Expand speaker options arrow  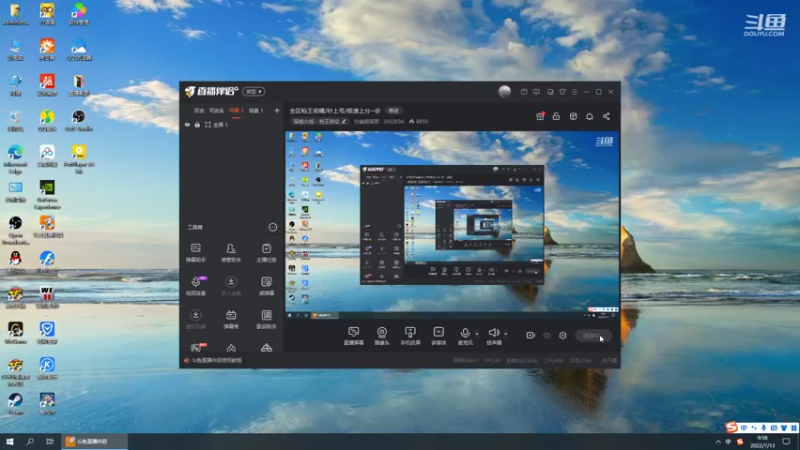[506, 334]
